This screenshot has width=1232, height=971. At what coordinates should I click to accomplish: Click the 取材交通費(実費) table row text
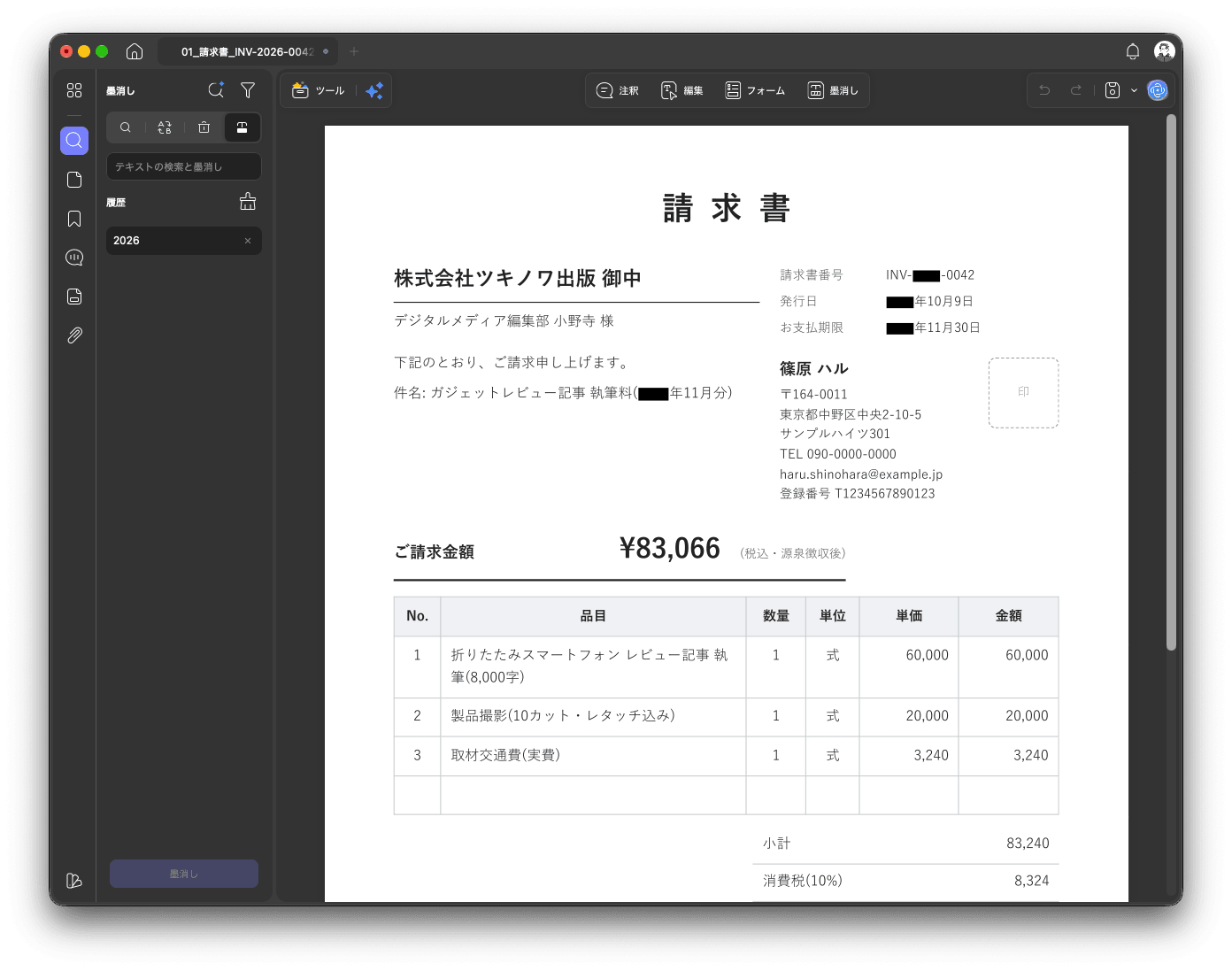tap(505, 755)
